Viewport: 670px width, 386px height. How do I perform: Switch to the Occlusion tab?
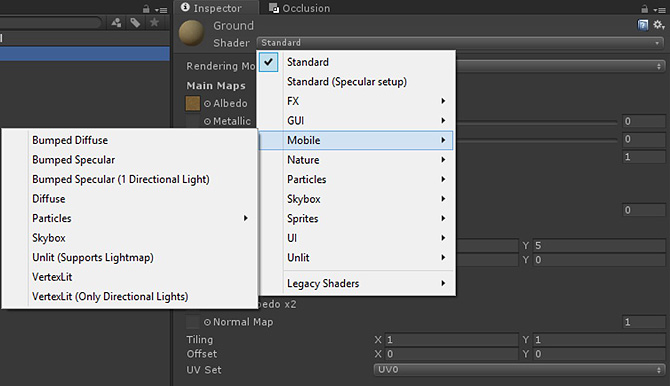tap(300, 8)
